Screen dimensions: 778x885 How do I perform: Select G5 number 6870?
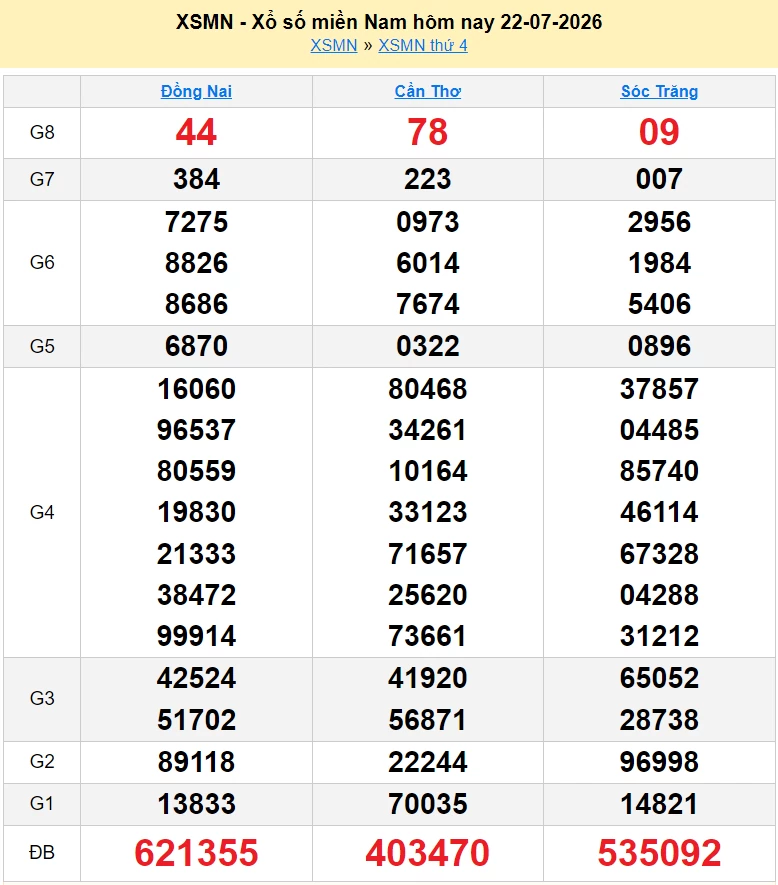pos(196,345)
